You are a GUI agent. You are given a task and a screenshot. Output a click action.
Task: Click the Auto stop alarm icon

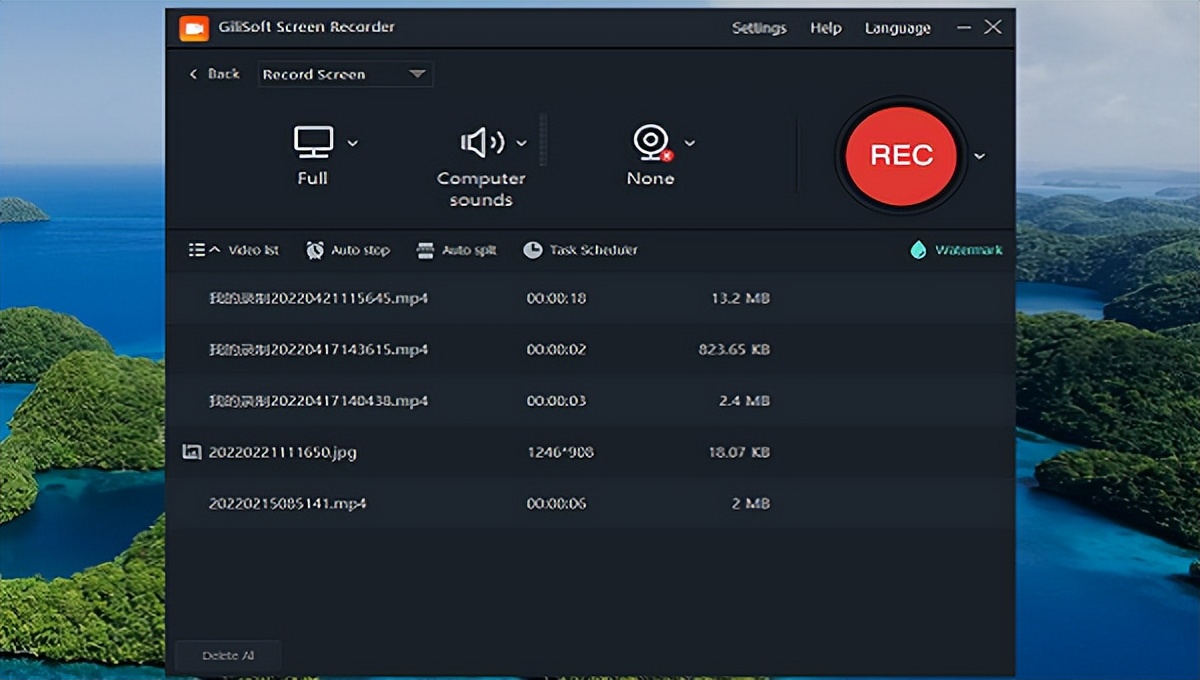click(x=316, y=250)
